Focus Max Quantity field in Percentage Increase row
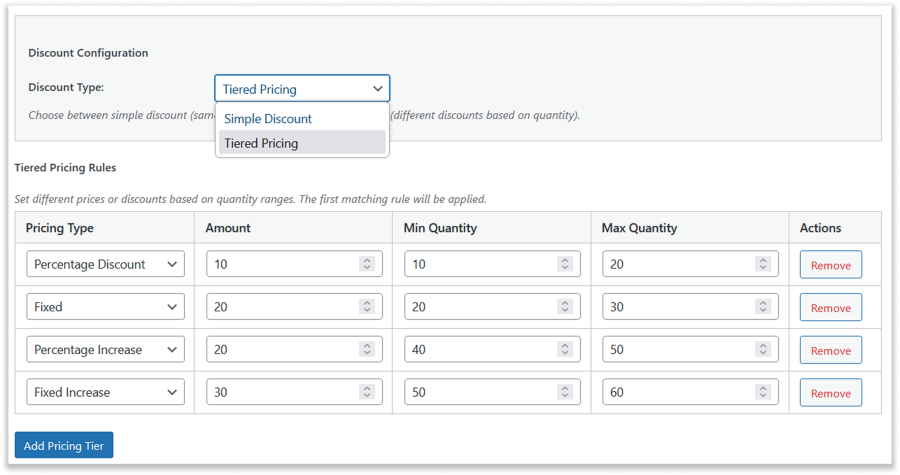The height and width of the screenshot is (475, 900). tap(690, 349)
